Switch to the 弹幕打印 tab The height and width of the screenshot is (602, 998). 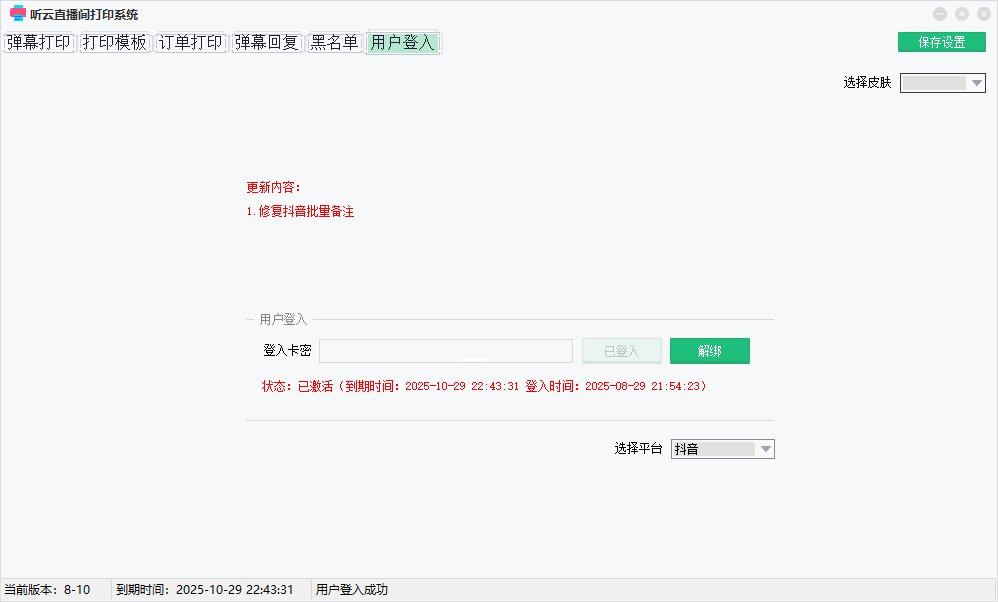click(39, 43)
